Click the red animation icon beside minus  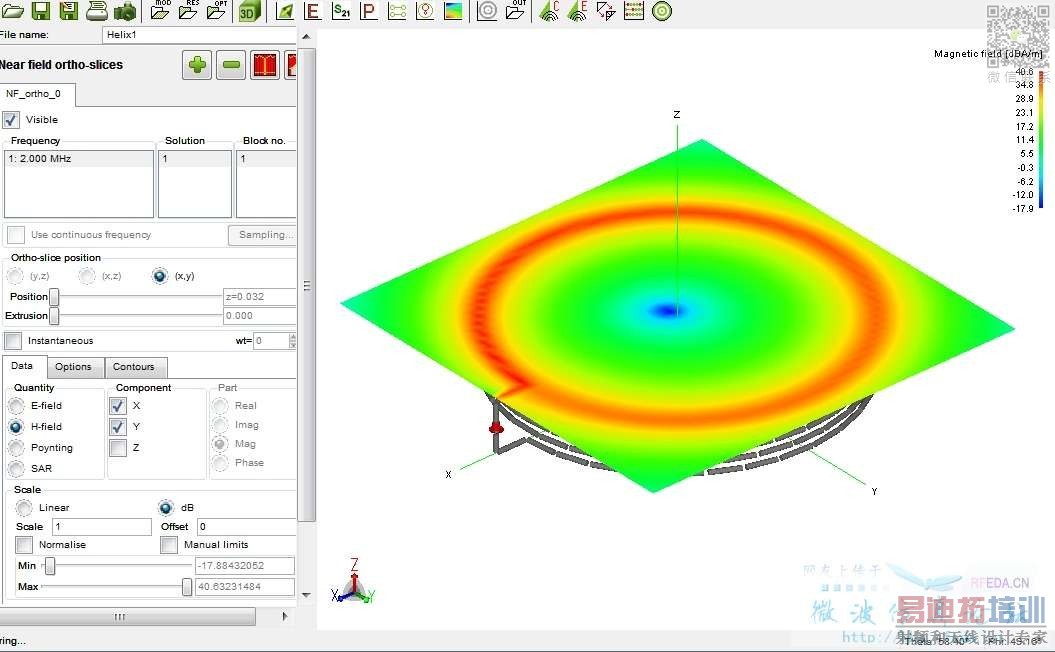click(x=265, y=66)
